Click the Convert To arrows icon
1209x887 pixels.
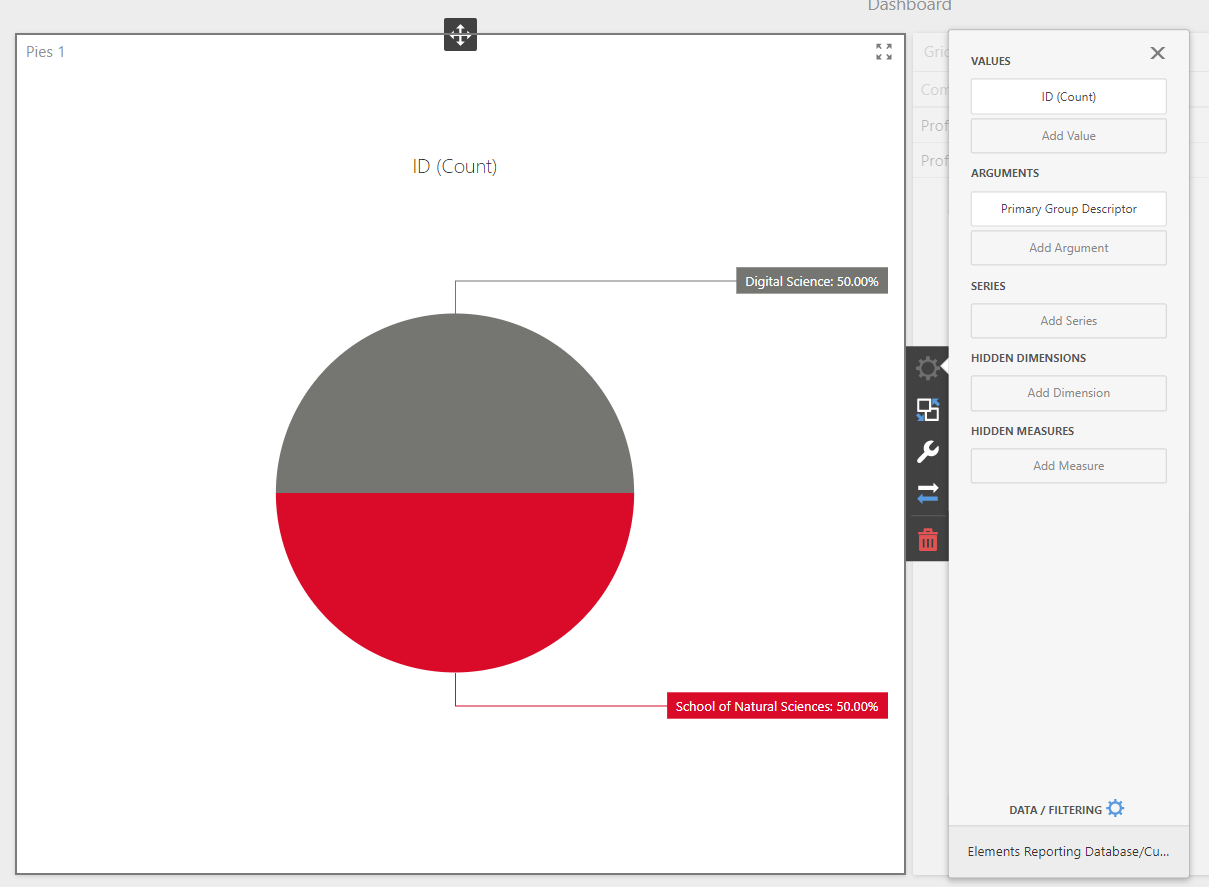[927, 493]
